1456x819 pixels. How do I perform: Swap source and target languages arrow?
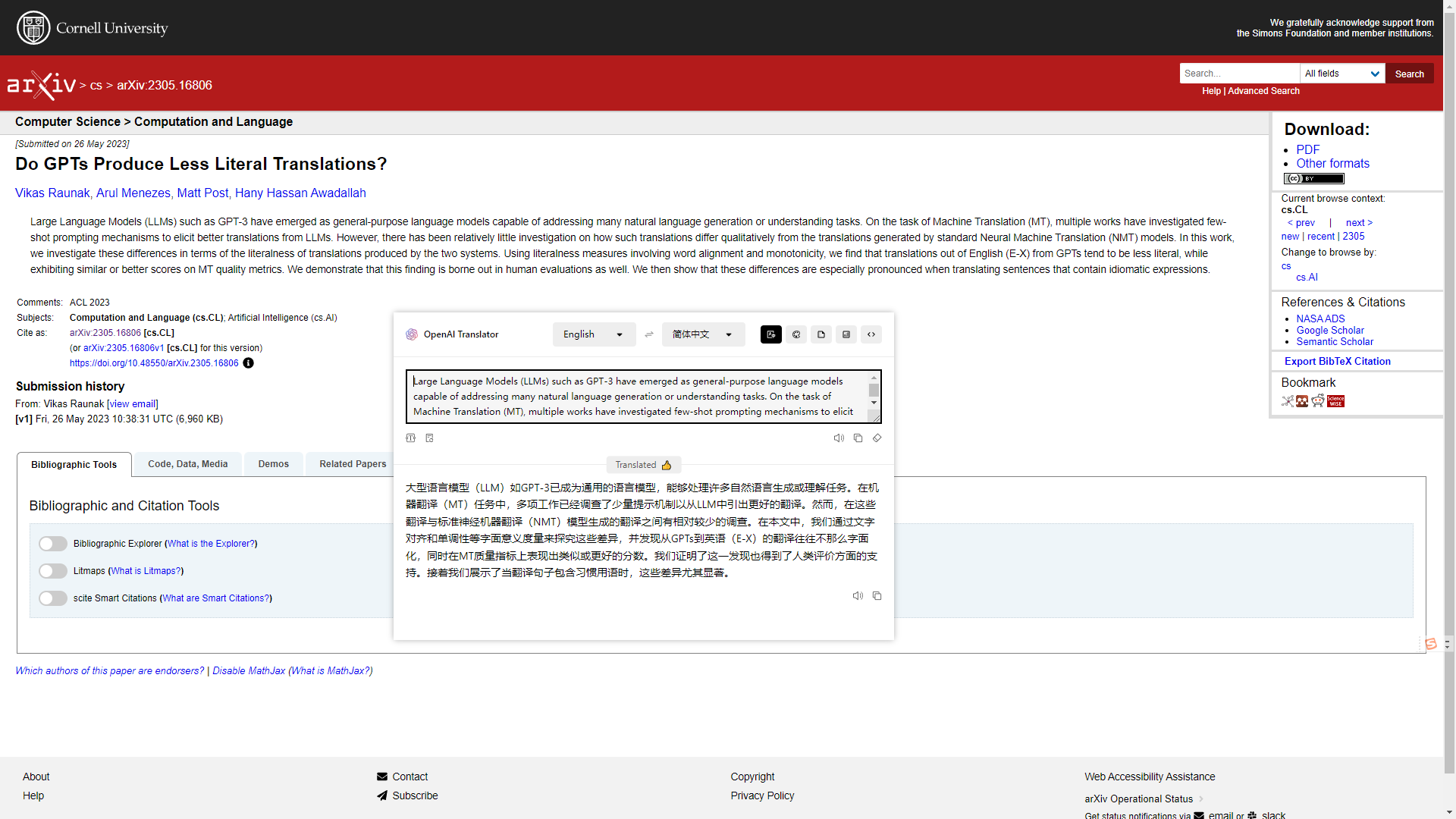tap(649, 334)
